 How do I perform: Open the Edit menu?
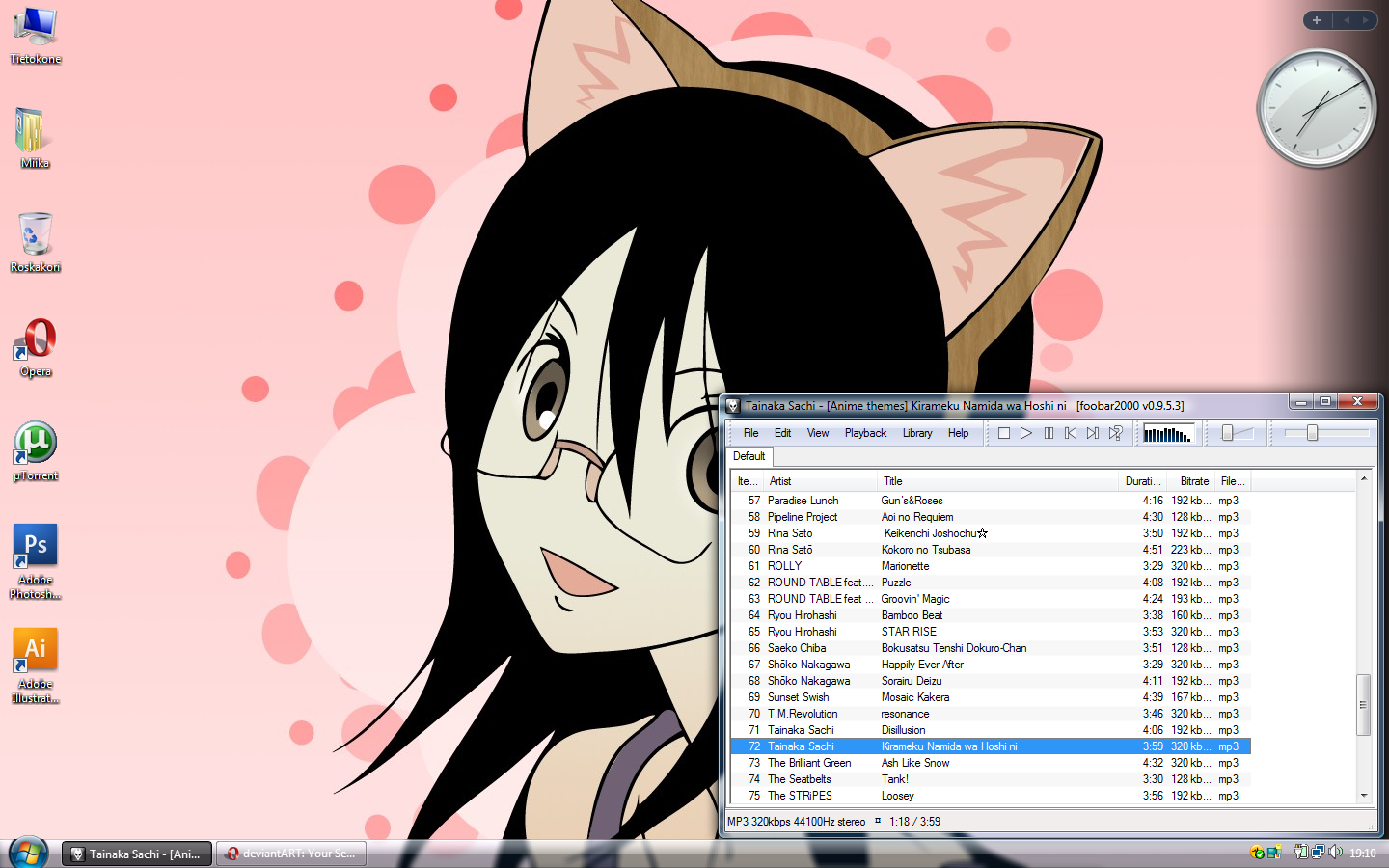tap(782, 433)
